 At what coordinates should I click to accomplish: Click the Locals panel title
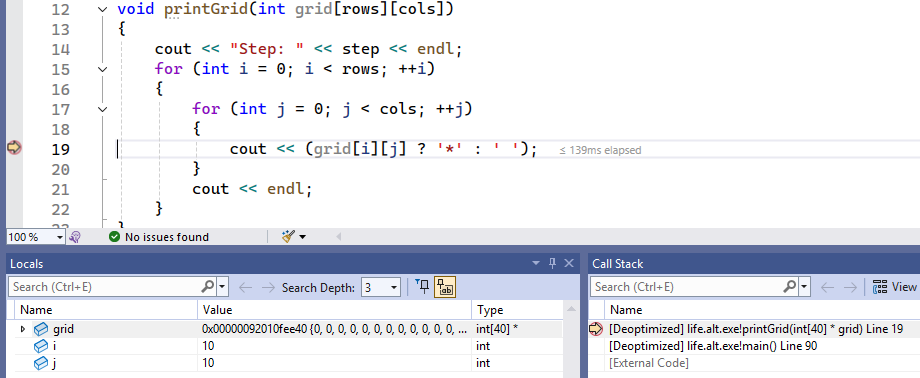[26, 264]
